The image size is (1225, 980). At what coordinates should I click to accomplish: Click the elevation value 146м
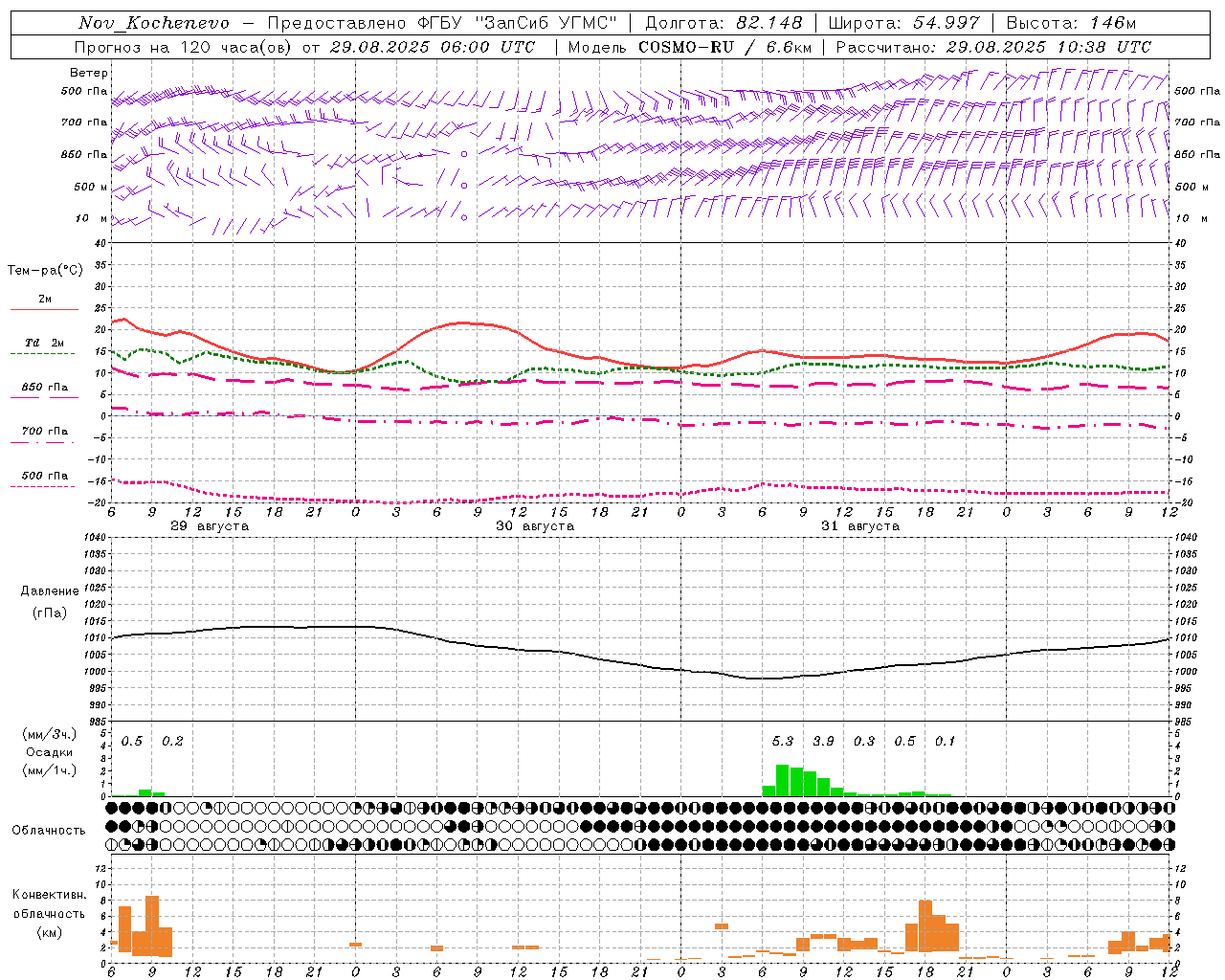point(1112,23)
